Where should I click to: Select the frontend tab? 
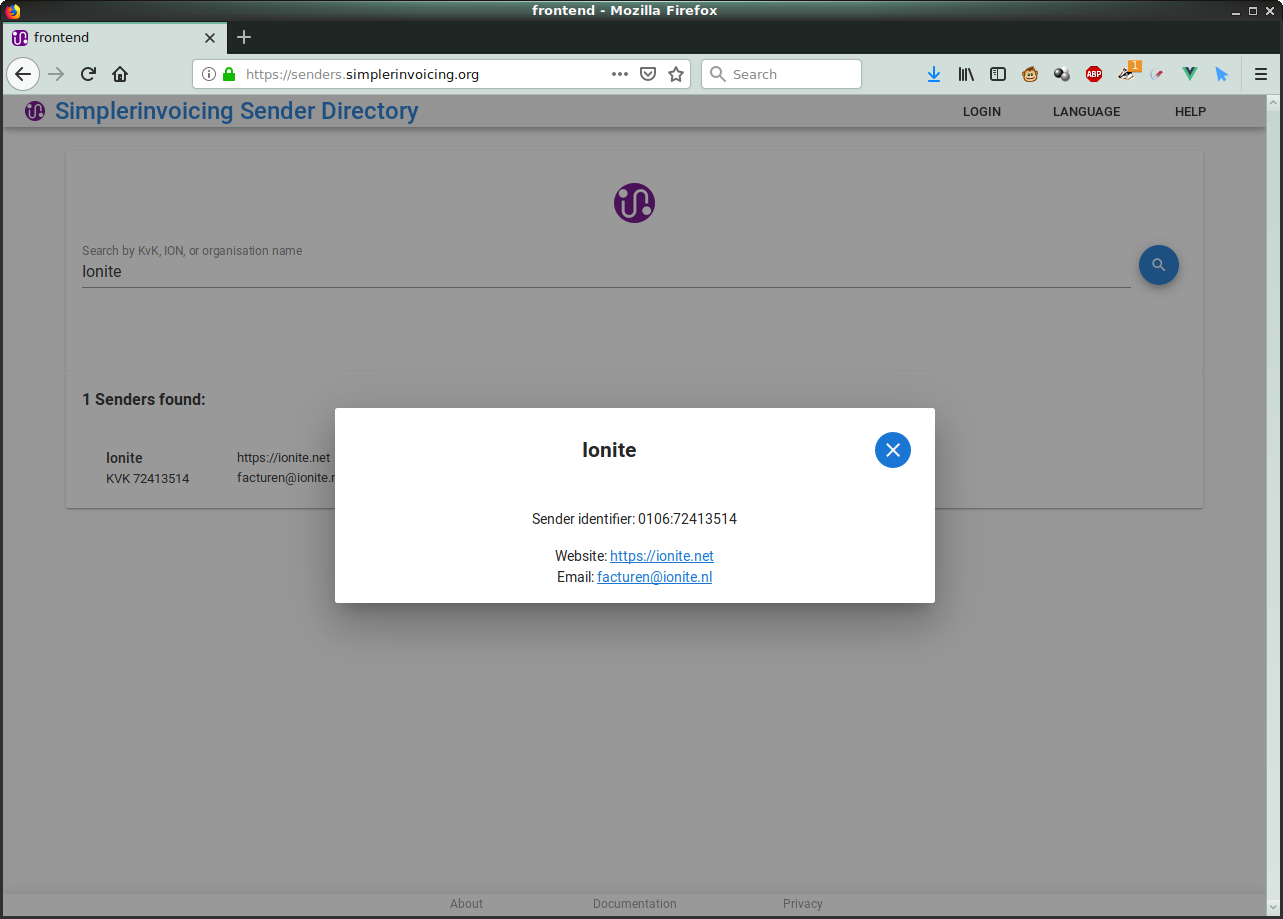(x=114, y=38)
